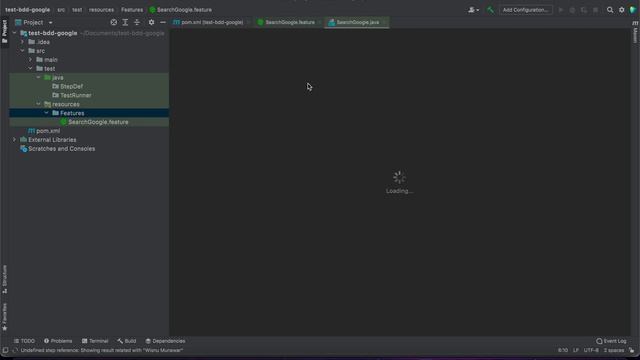Click the green Build project hammer icon
The width and height of the screenshot is (640, 360).
click(x=490, y=10)
